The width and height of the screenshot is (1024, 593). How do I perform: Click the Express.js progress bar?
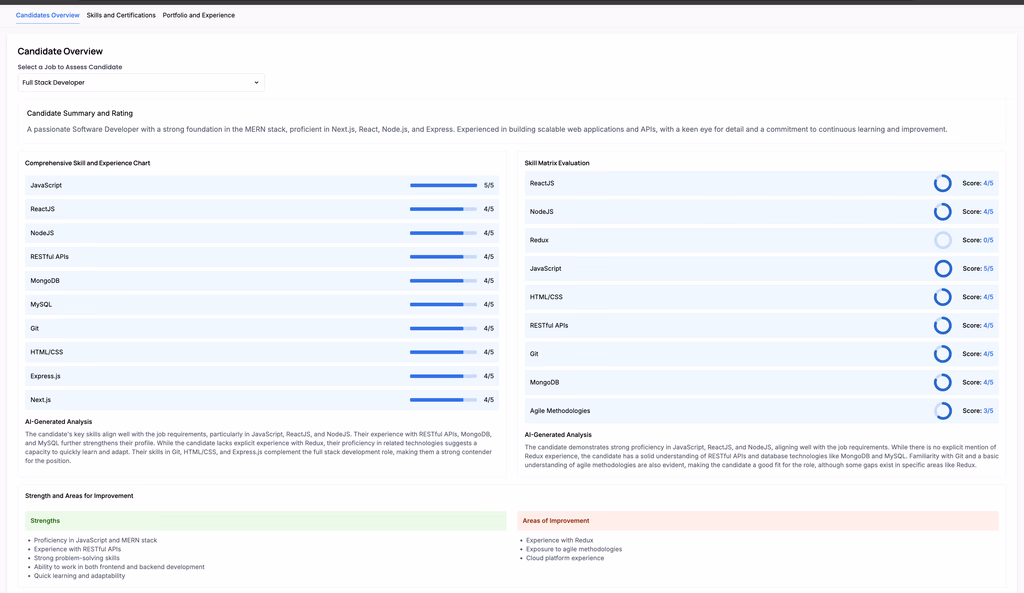pyautogui.click(x=443, y=376)
